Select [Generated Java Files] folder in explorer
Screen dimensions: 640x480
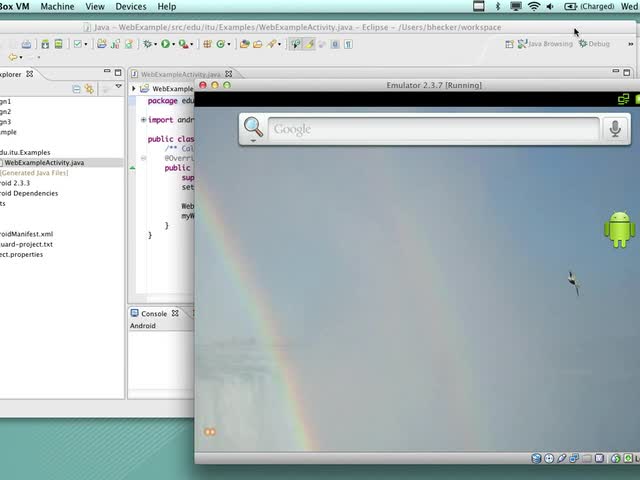tap(34, 173)
